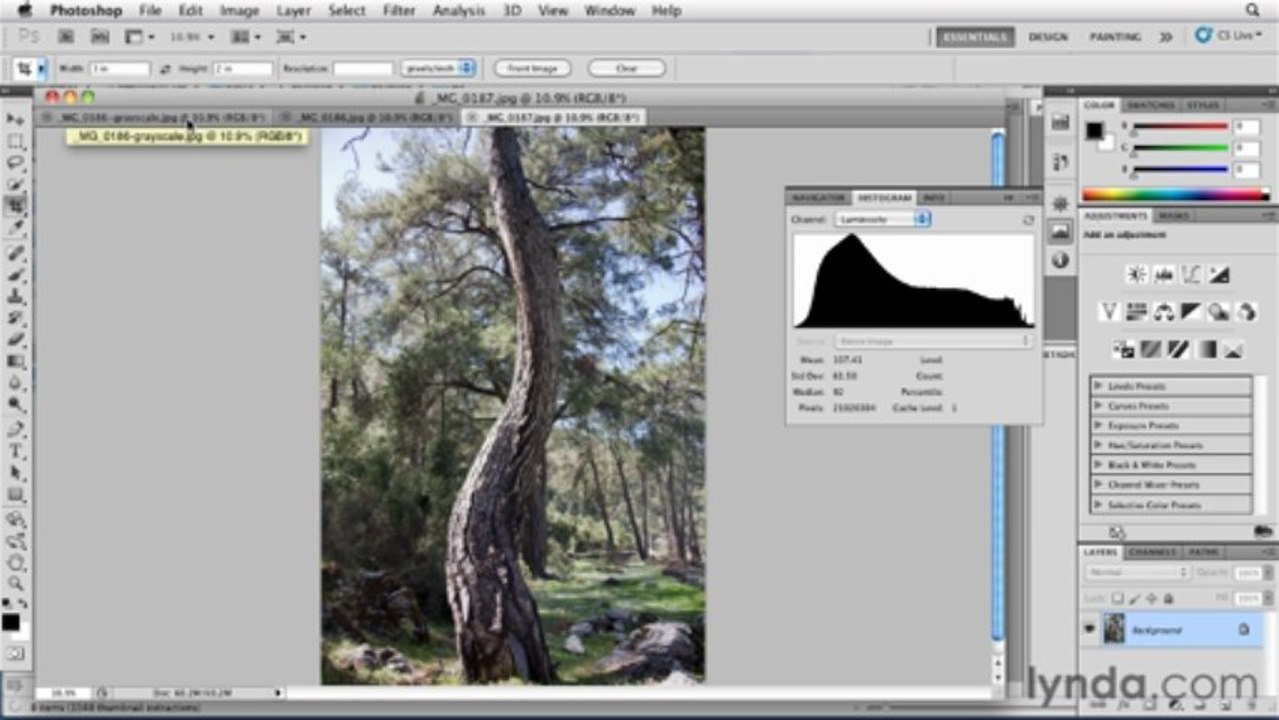The height and width of the screenshot is (720, 1279).
Task: Add a Curves adjustment
Action: pos(1191,274)
